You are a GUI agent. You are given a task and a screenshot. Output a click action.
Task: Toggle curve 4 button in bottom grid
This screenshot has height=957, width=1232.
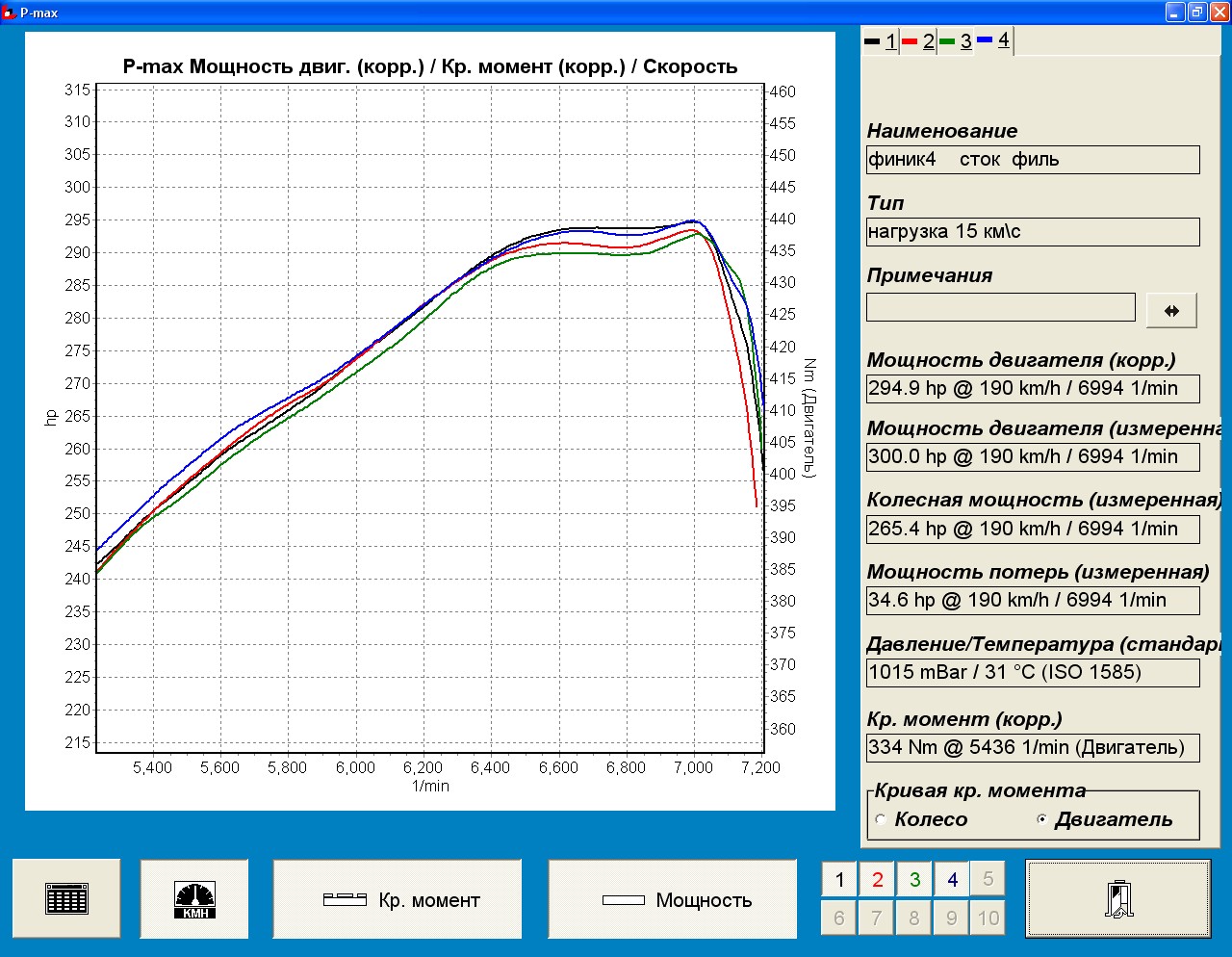pos(952,879)
